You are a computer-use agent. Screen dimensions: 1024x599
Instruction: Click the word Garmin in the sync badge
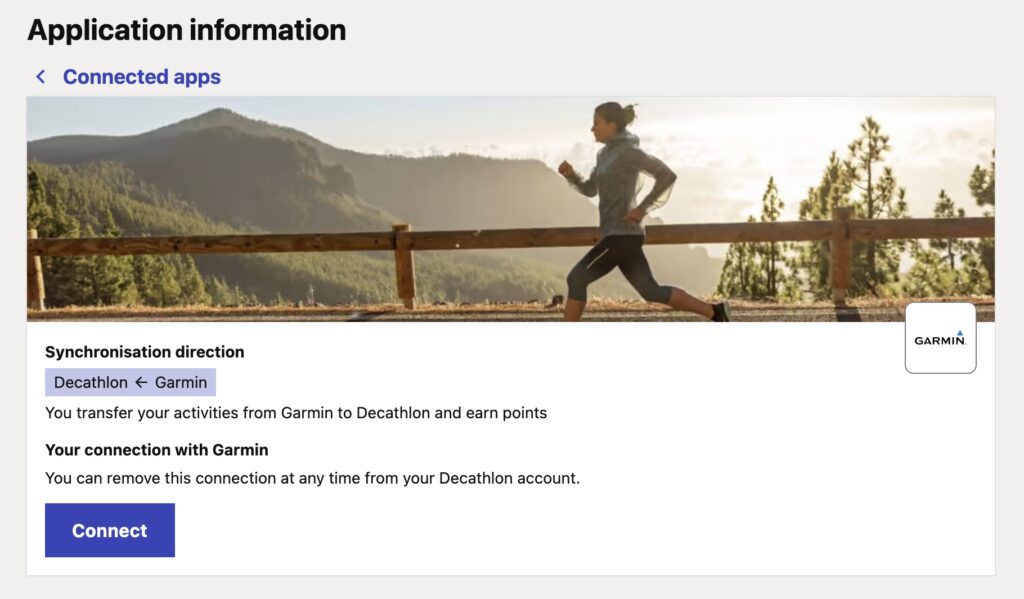[181, 383]
